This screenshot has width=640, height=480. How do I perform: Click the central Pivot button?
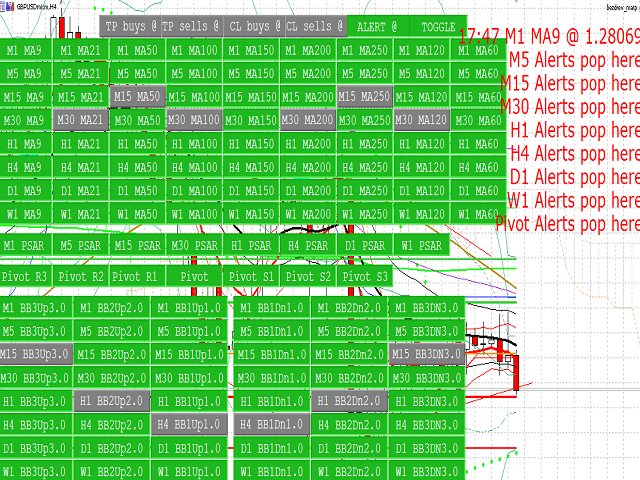pos(194,276)
